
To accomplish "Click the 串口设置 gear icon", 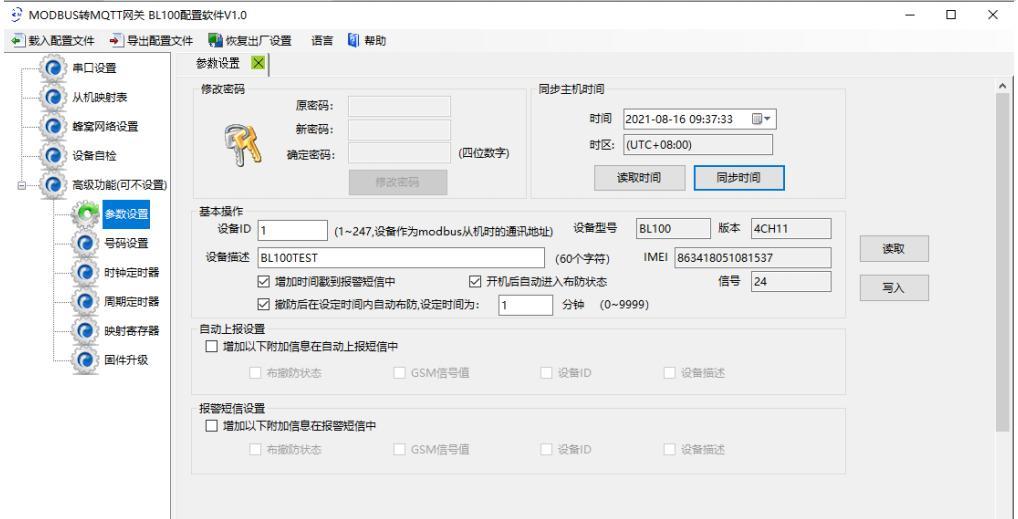I will click(53, 68).
